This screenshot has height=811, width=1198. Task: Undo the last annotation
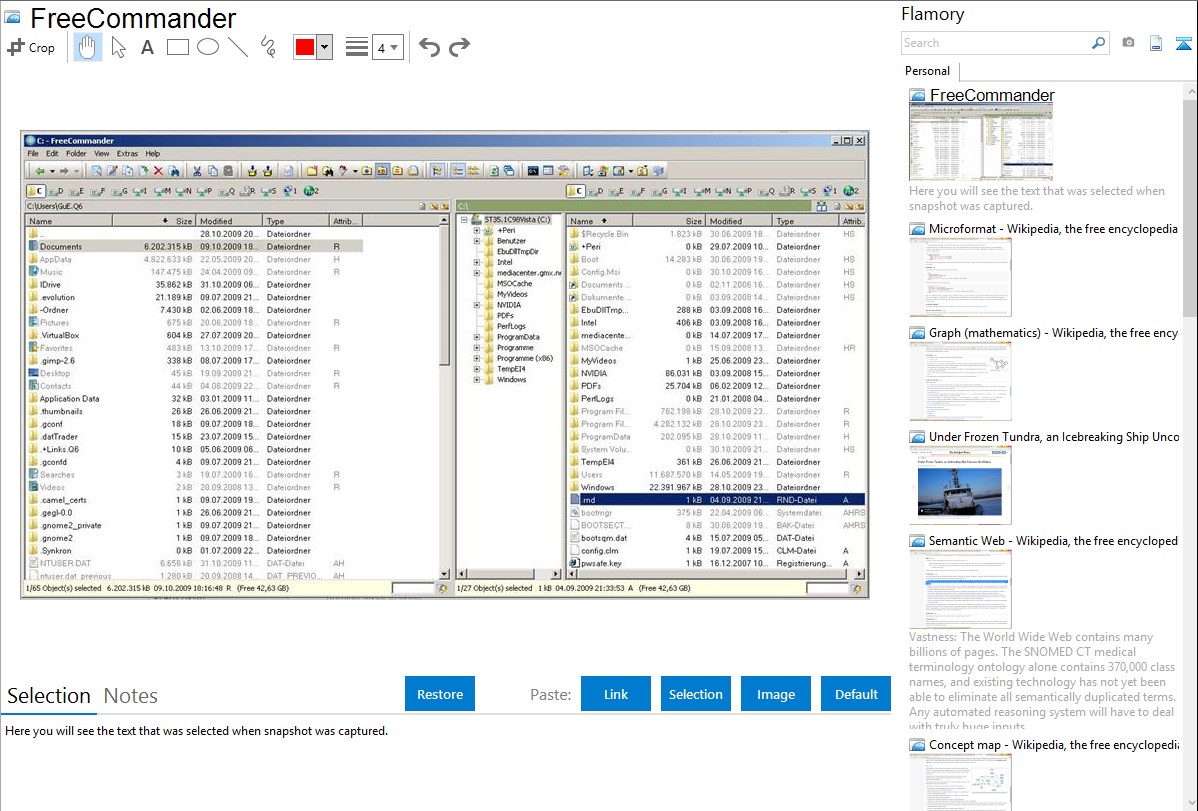coord(429,47)
